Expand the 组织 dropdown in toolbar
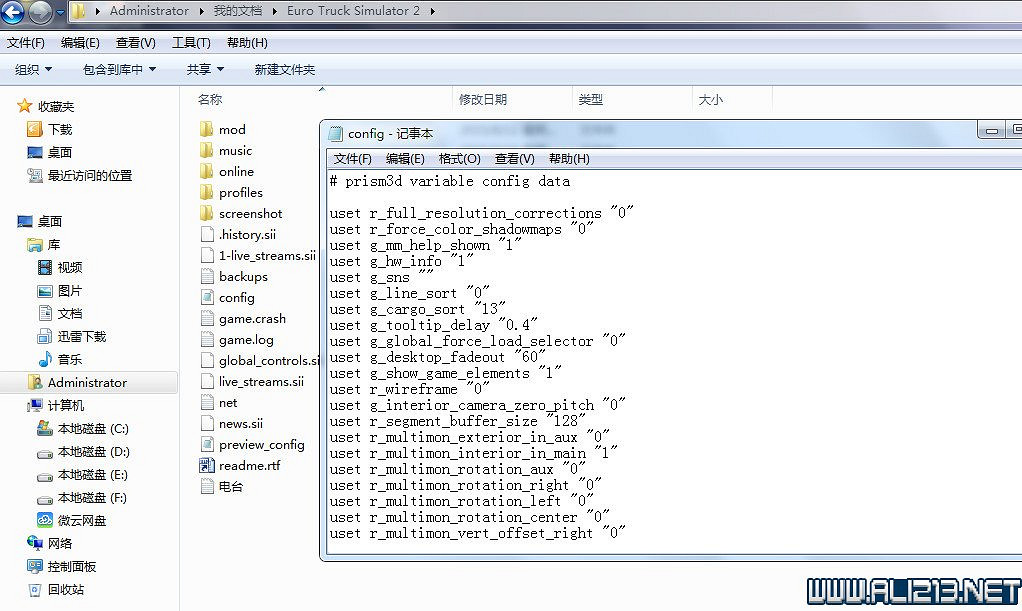Screen dimensions: 1022x611 pos(33,69)
